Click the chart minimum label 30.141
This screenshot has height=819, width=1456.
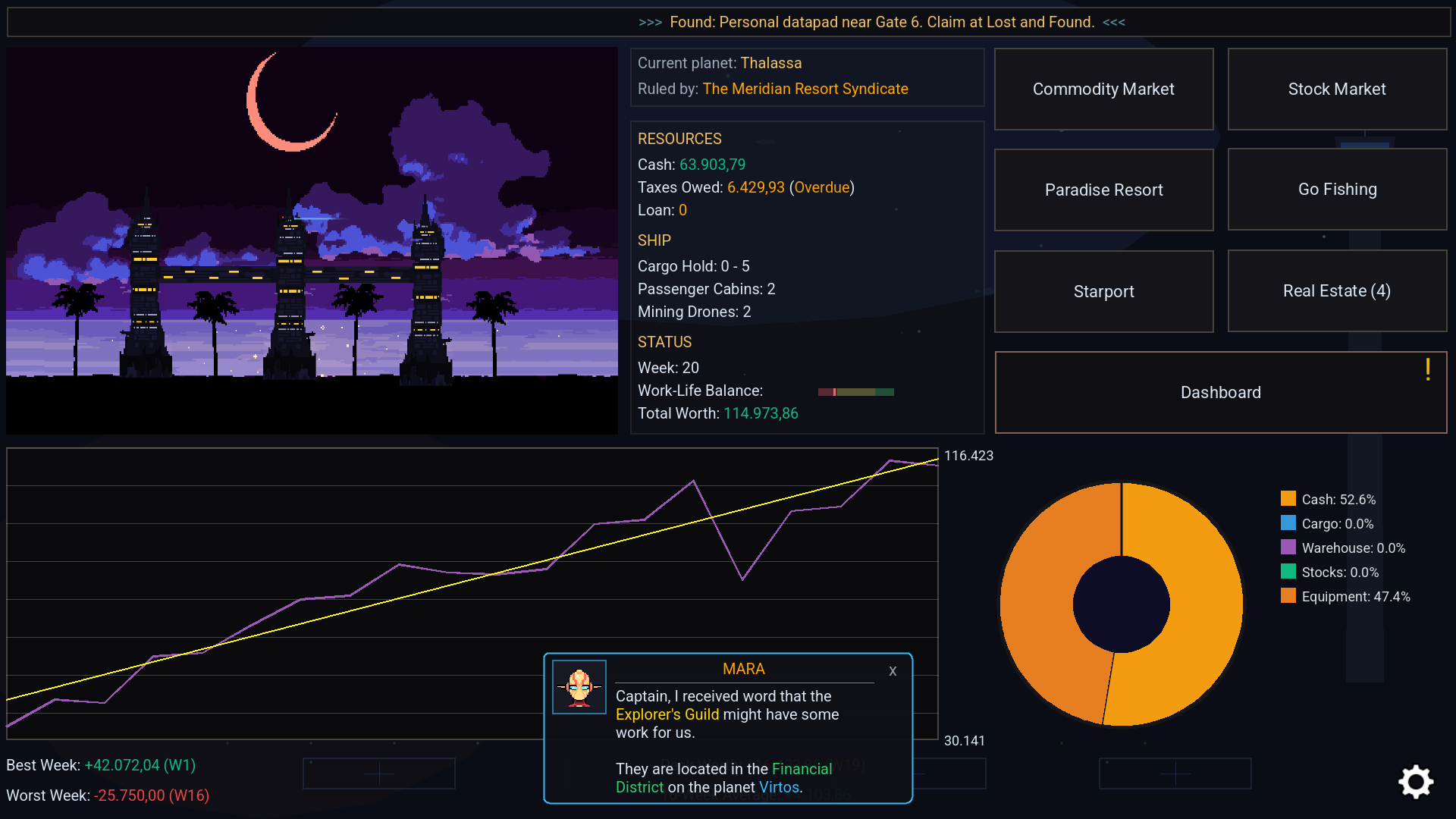(964, 741)
